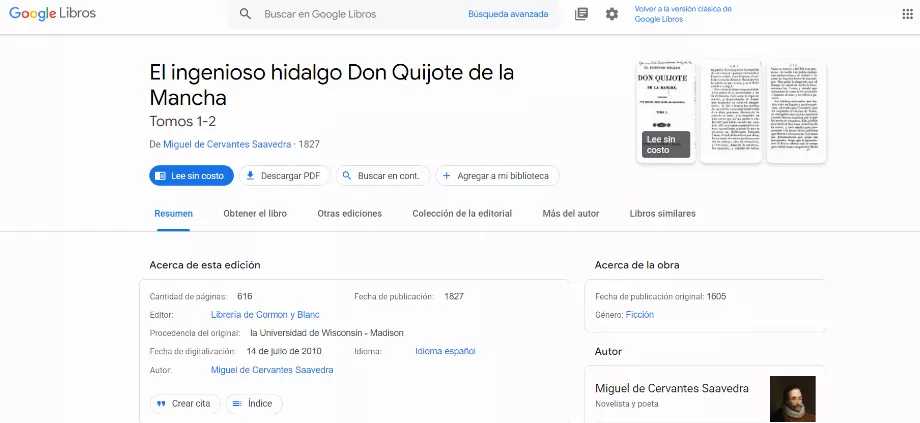Image resolution: width=920 pixels, height=423 pixels.
Task: Open the settings gear icon
Action: point(612,14)
